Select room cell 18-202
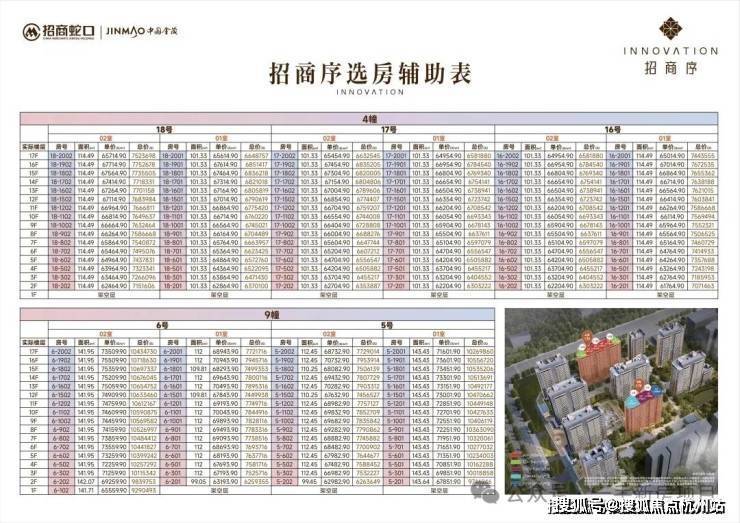The image size is (740, 523). pyautogui.click(x=61, y=286)
